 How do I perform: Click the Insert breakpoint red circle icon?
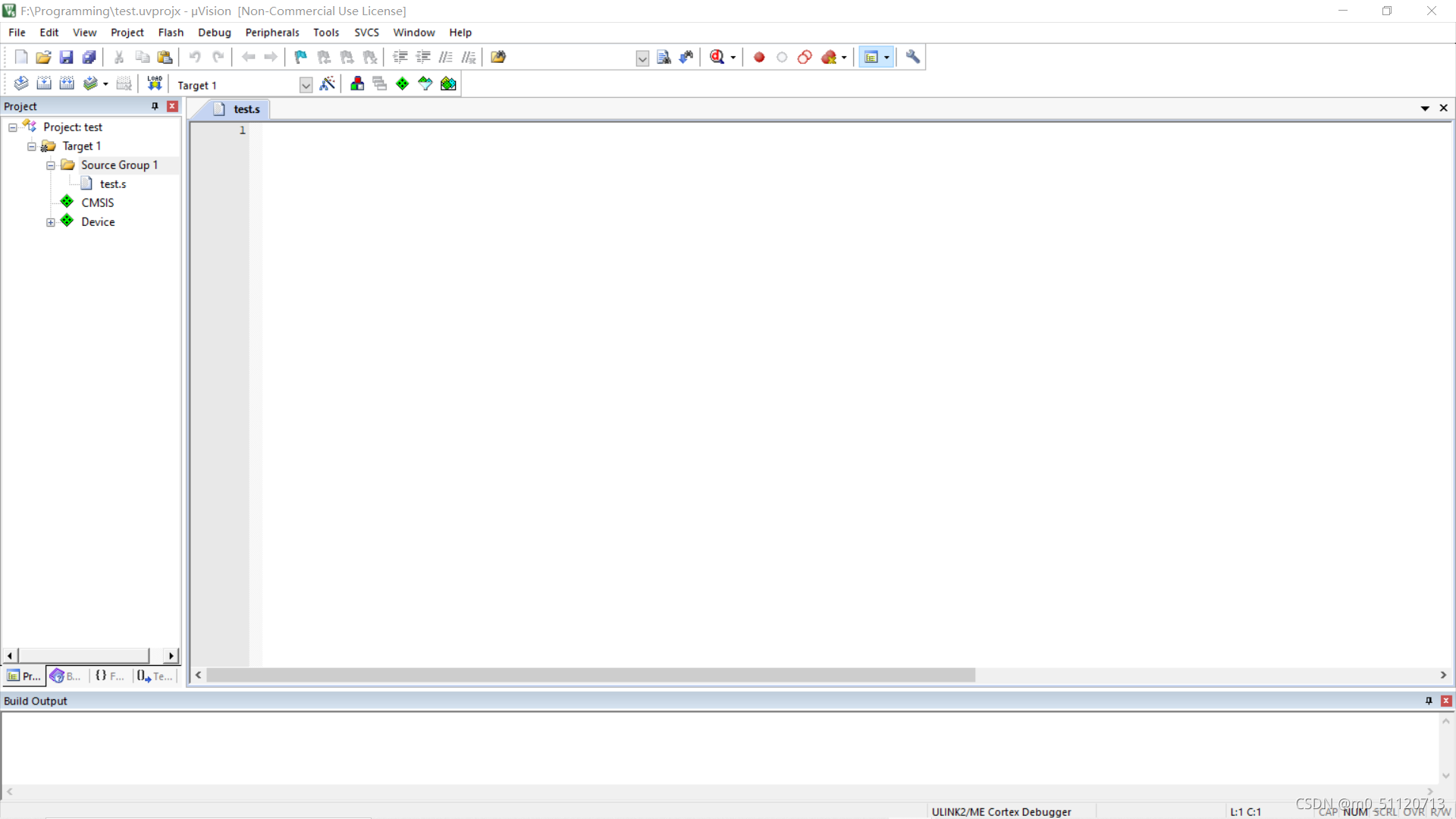(759, 57)
